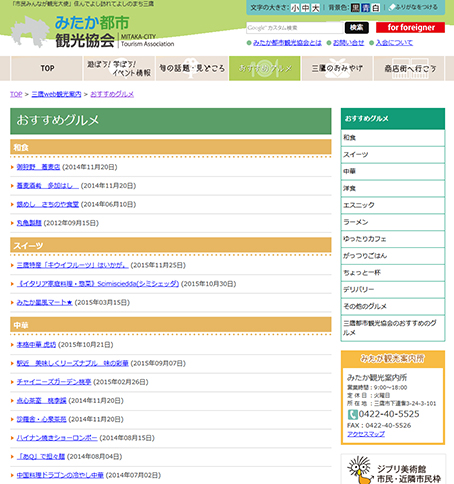This screenshot has width=454, height=484.
Task: Open the first 和食 entry dated 2014年11月20日
Action: [38, 167]
